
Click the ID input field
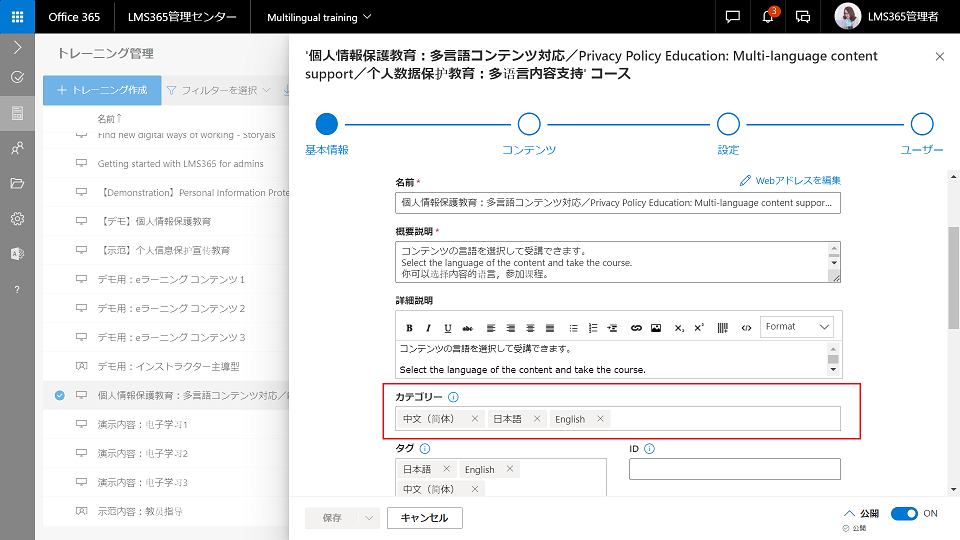point(735,469)
